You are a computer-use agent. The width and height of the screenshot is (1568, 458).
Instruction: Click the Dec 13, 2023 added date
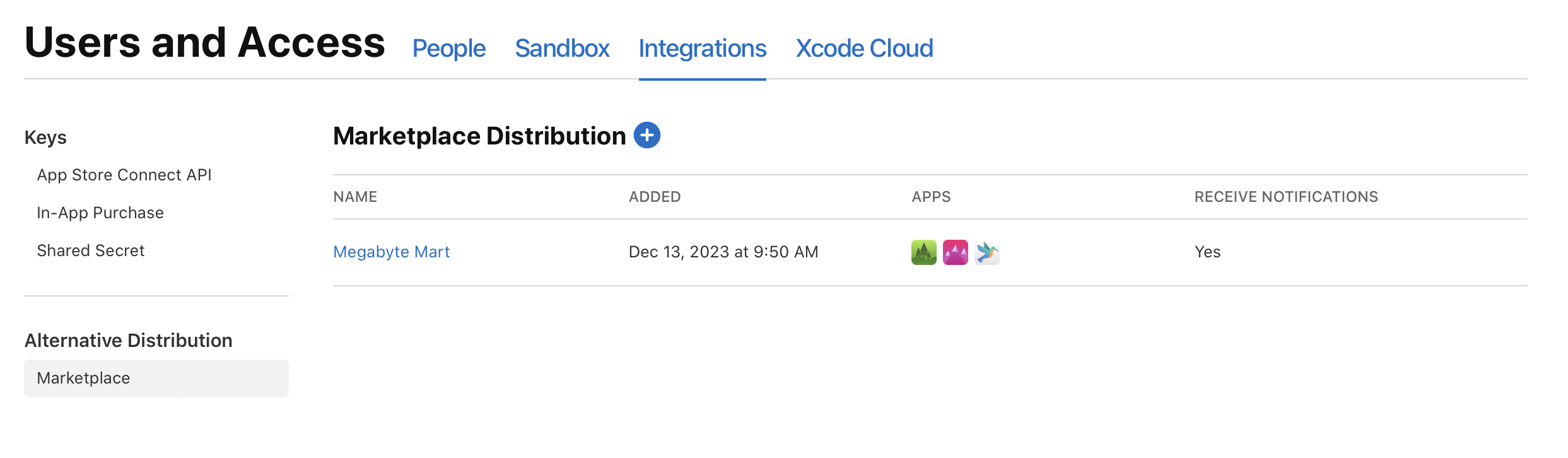(723, 252)
